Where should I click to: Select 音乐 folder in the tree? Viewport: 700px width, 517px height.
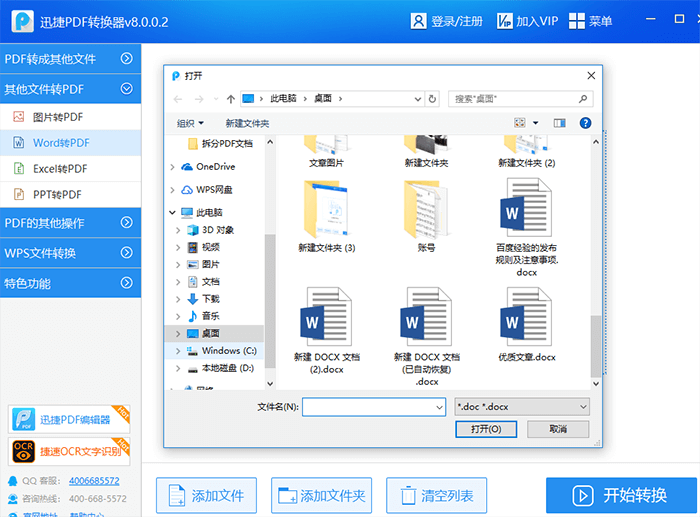pos(204,316)
